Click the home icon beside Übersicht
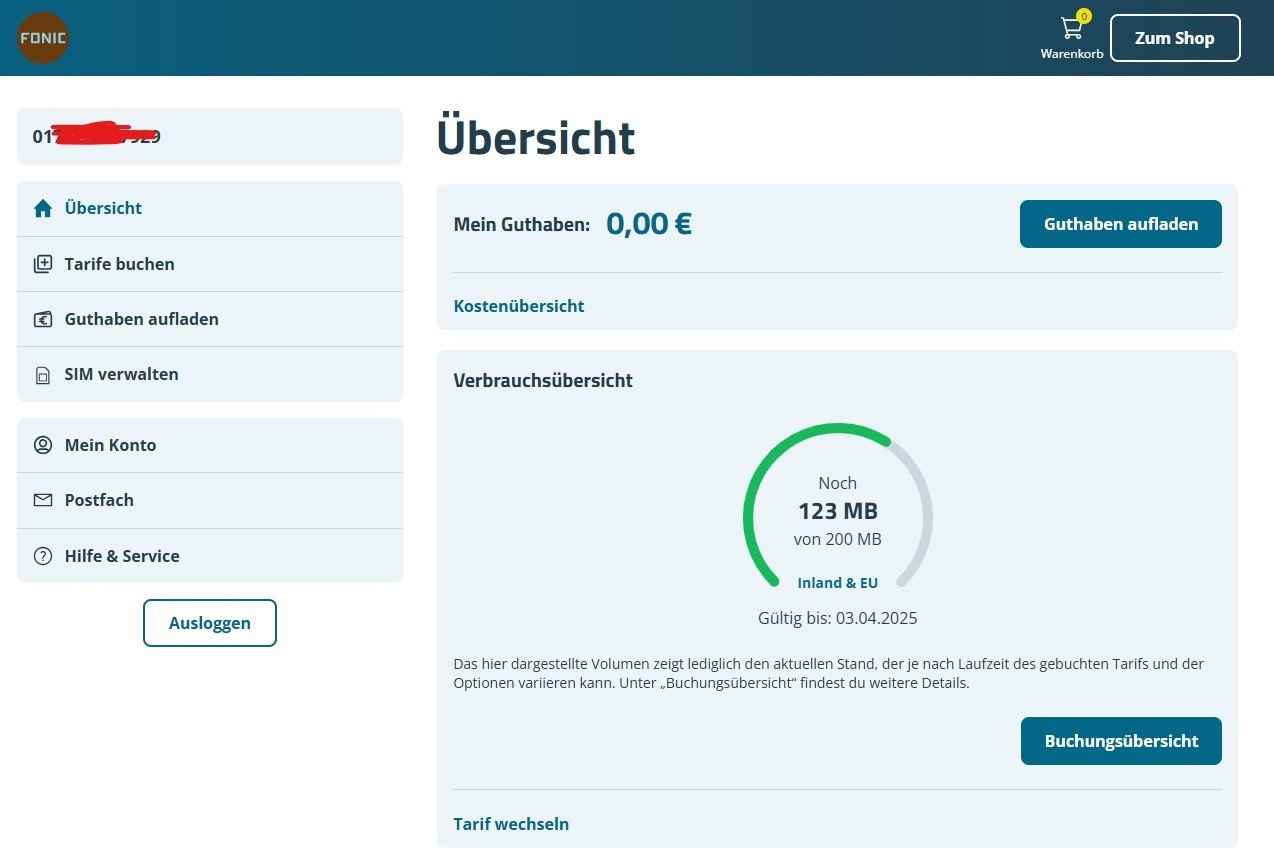1274x856 pixels. [x=43, y=208]
